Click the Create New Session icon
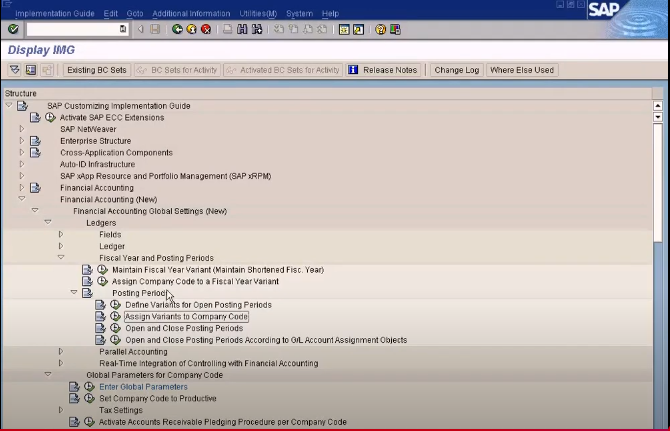Screen dimensions: 670x431 pyautogui.click(x=344, y=29)
